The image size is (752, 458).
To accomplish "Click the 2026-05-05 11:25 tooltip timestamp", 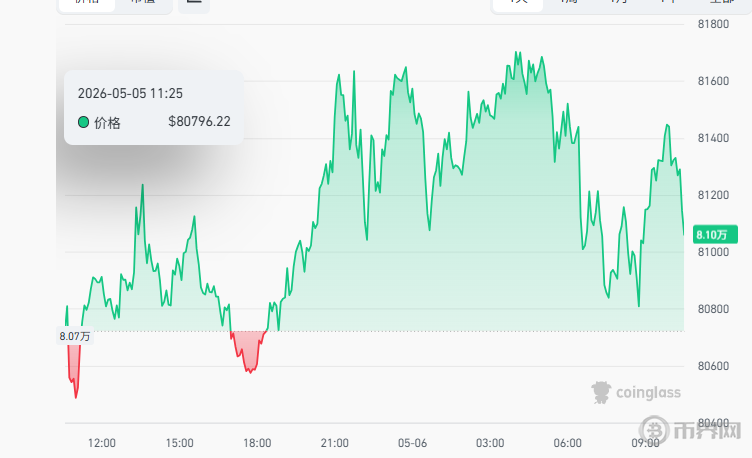I will pos(130,93).
